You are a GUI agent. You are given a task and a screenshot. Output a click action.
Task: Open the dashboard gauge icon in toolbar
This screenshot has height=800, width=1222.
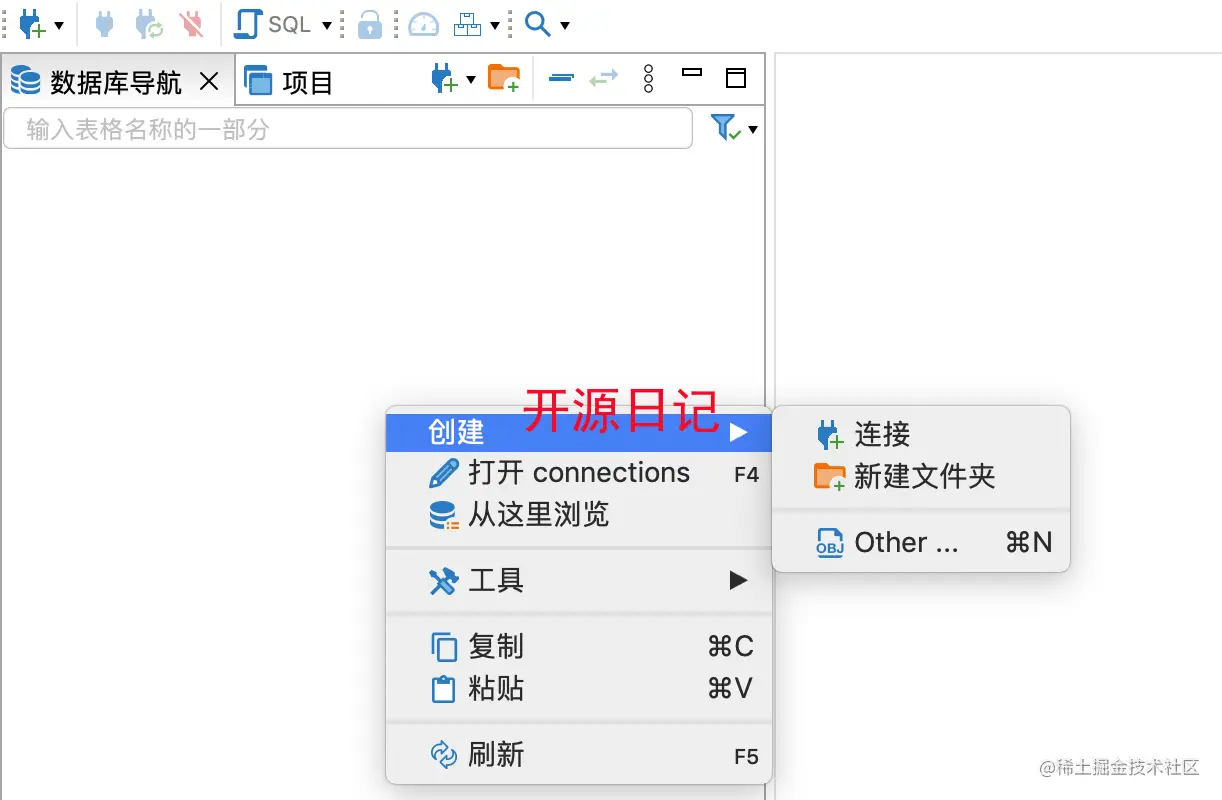424,25
